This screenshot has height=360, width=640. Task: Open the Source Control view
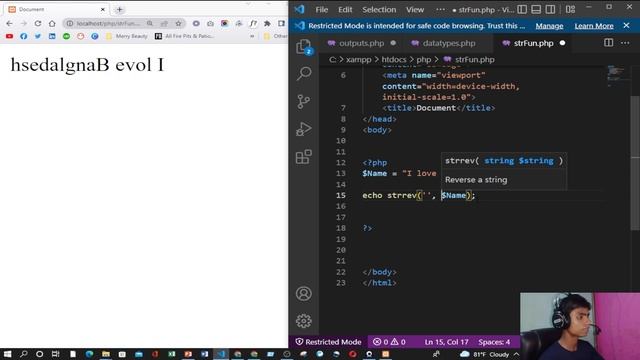tap(304, 101)
